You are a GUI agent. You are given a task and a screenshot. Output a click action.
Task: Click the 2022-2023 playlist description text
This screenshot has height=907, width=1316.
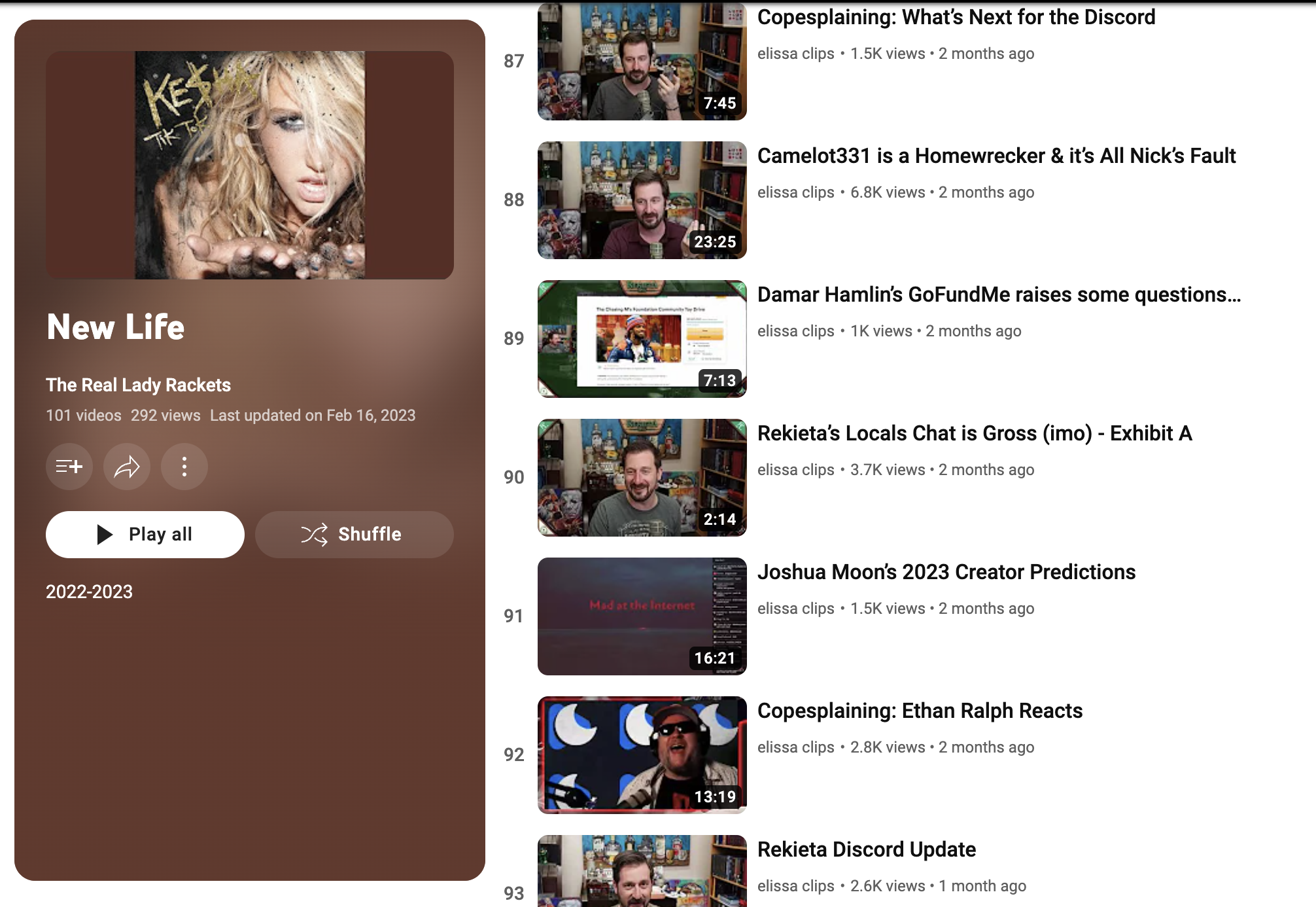click(x=89, y=592)
